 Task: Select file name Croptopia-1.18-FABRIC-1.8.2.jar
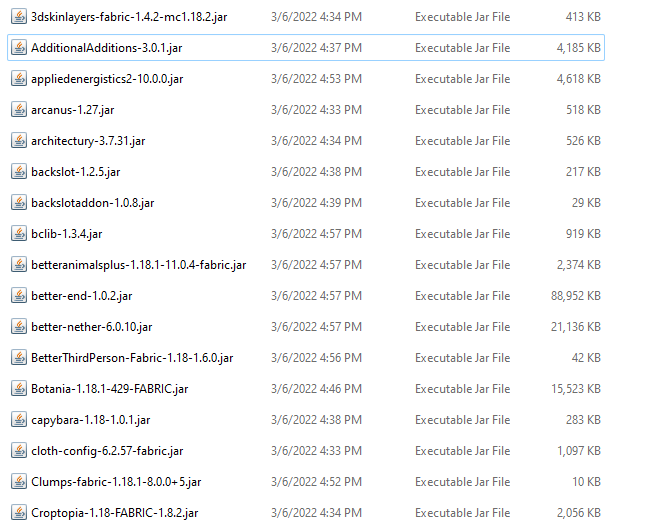coord(115,513)
